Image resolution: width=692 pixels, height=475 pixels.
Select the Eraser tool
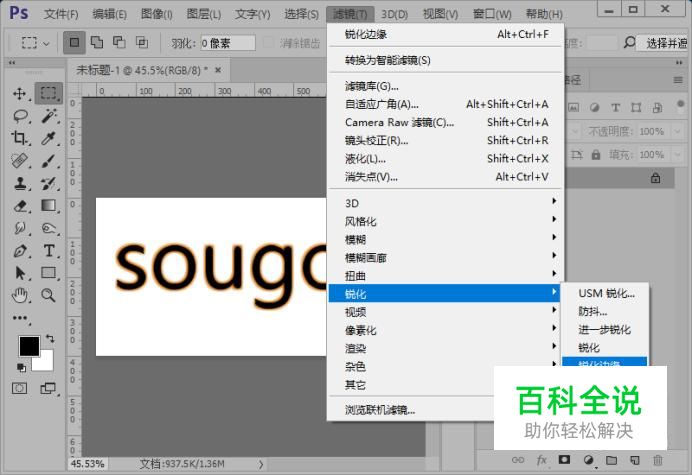19,206
